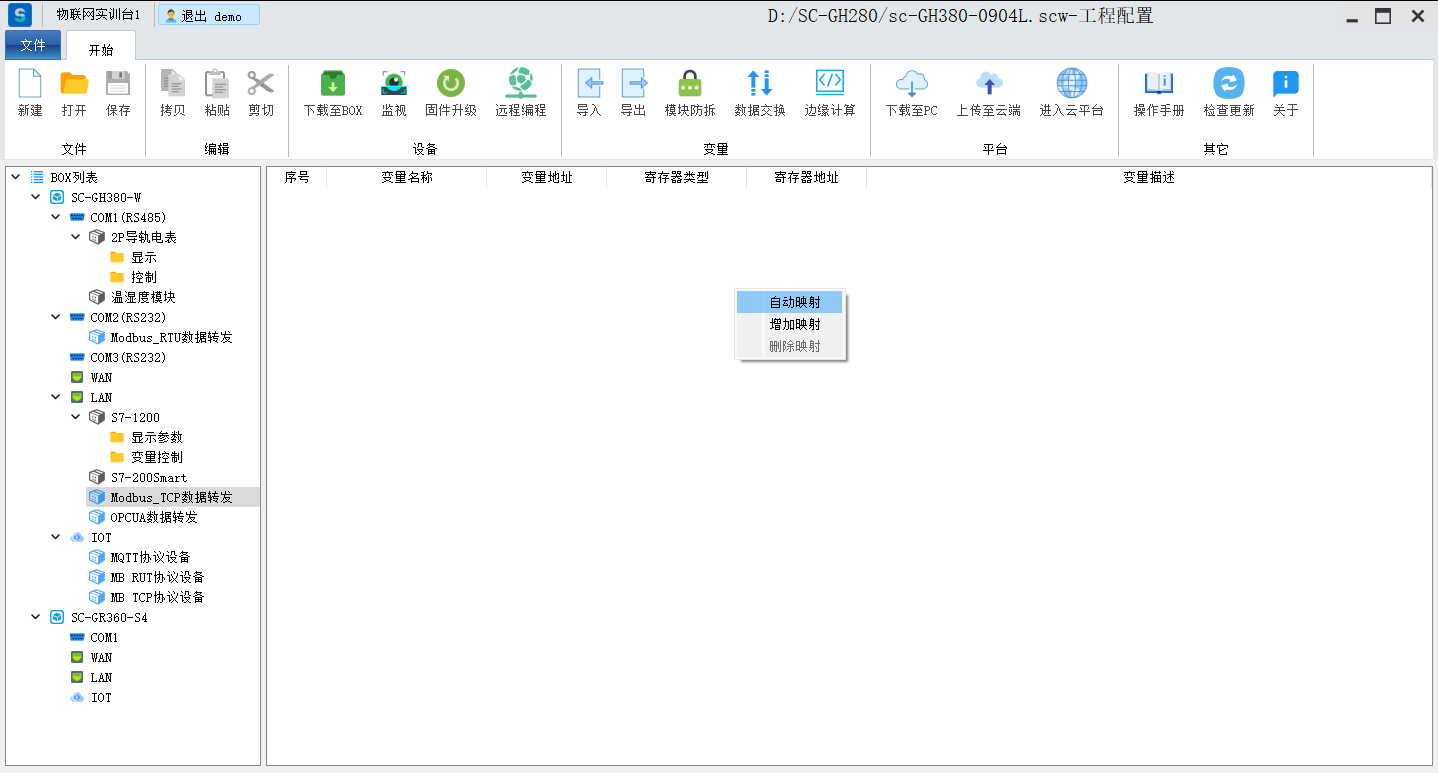Viewport: 1438px width, 773px height.
Task: Switch to the 文件 ribbon tab
Action: 33,45
